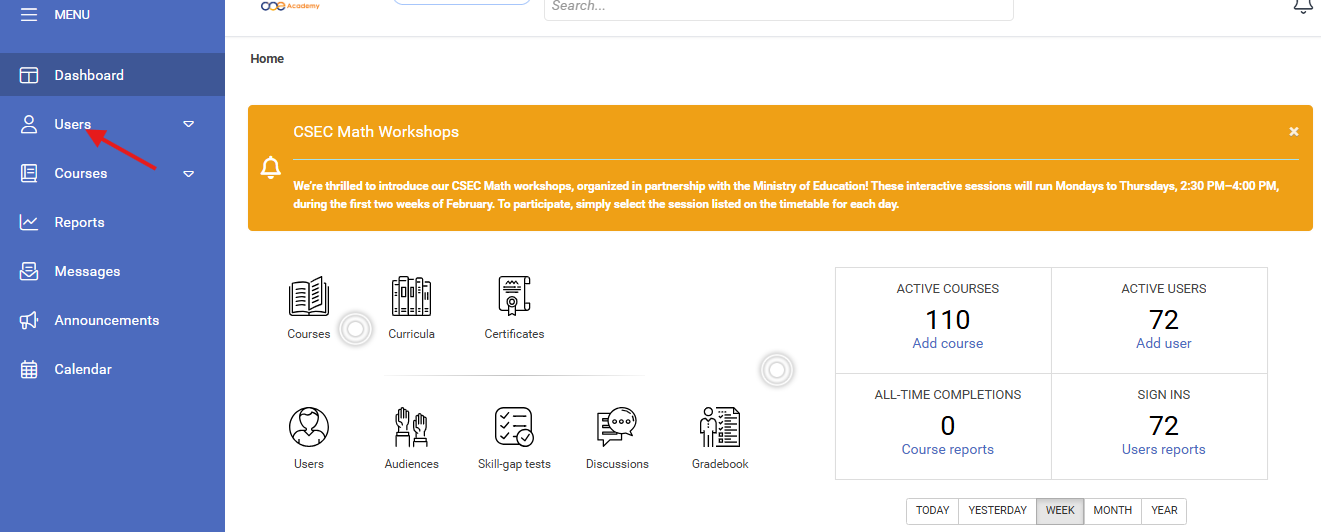Open the Discussions chat bubbles icon
Image resolution: width=1321 pixels, height=532 pixels.
point(617,427)
